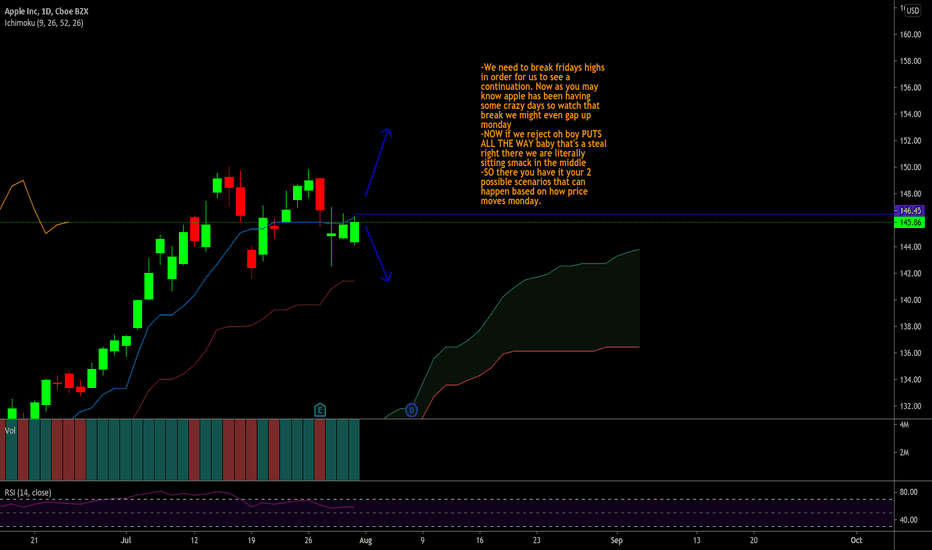
Task: Open the USD currency selector
Action: [x=912, y=11]
